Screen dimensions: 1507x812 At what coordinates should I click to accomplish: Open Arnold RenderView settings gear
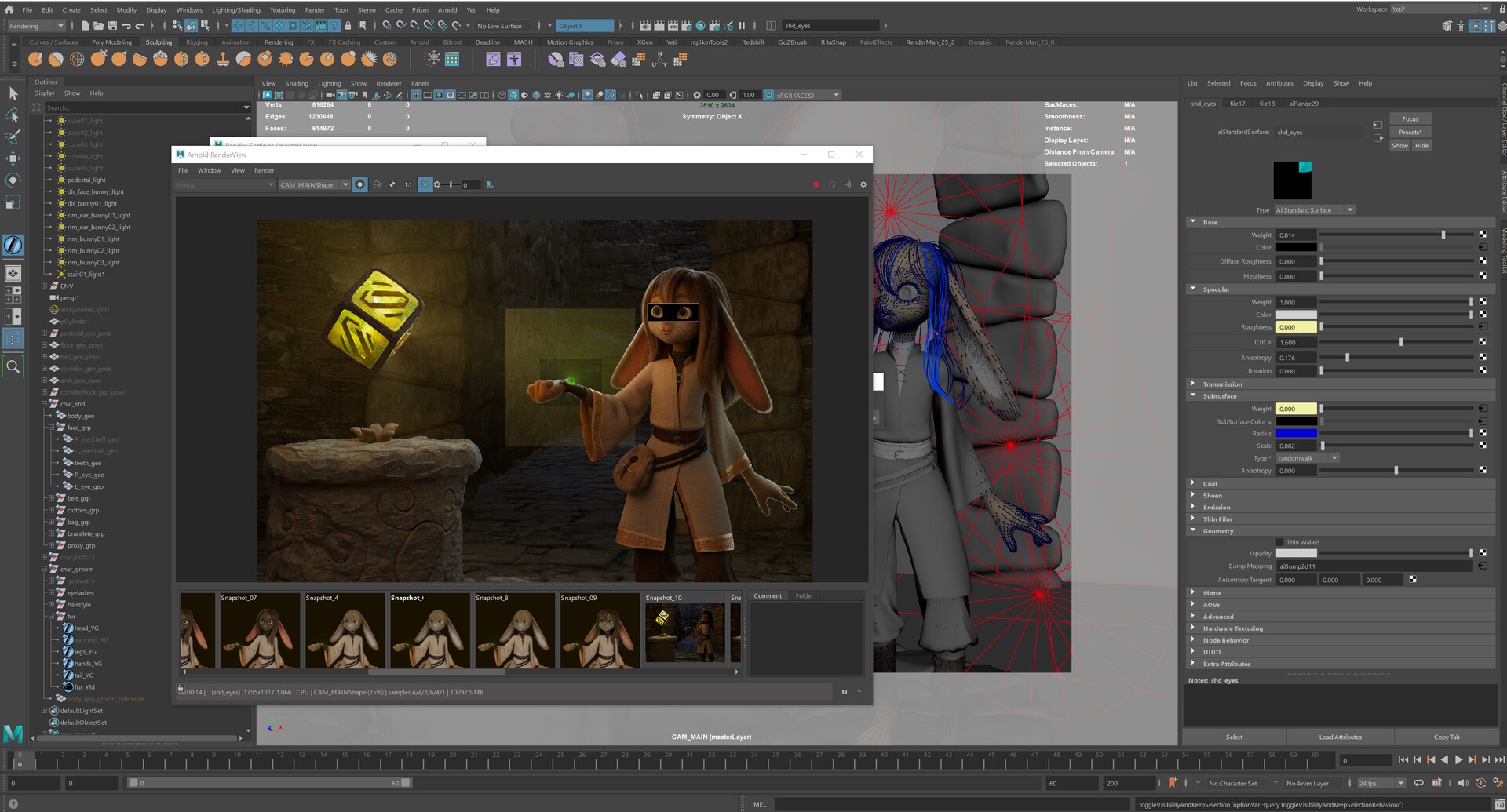(863, 185)
